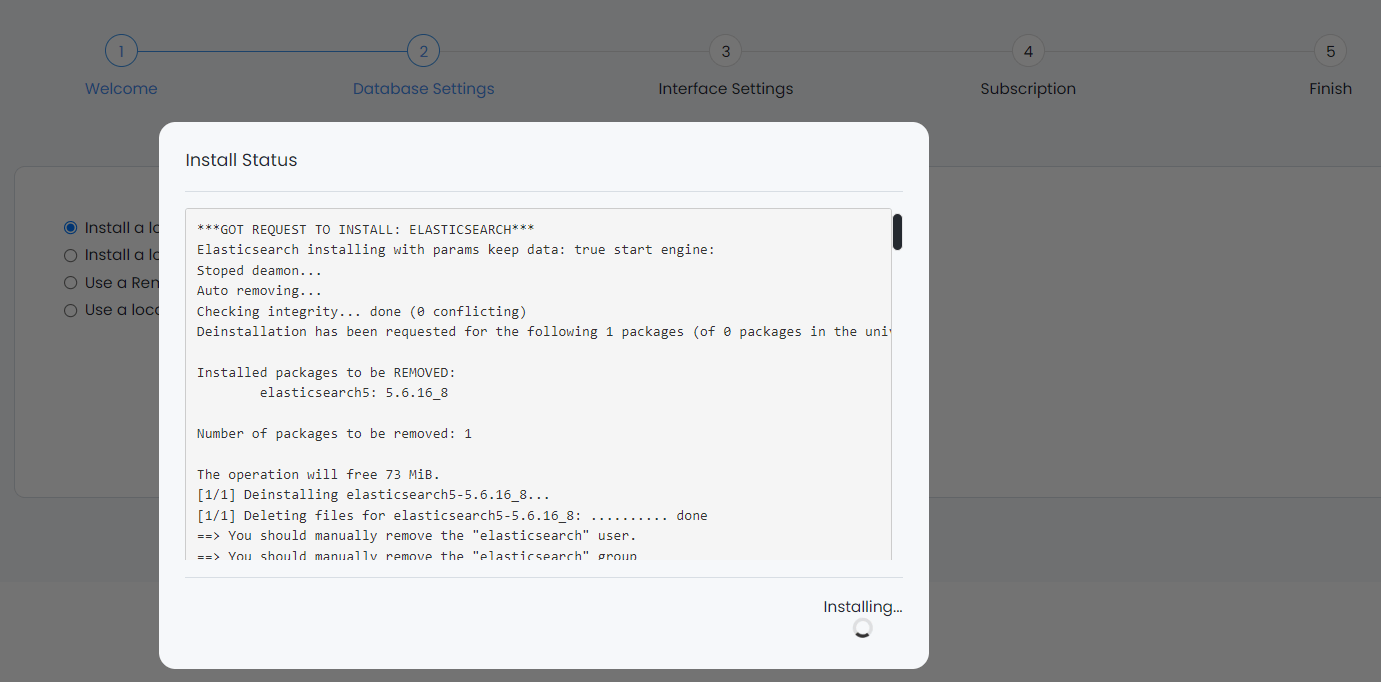Click the log panel scrollbar thumb
The height and width of the screenshot is (682, 1381).
tap(897, 231)
